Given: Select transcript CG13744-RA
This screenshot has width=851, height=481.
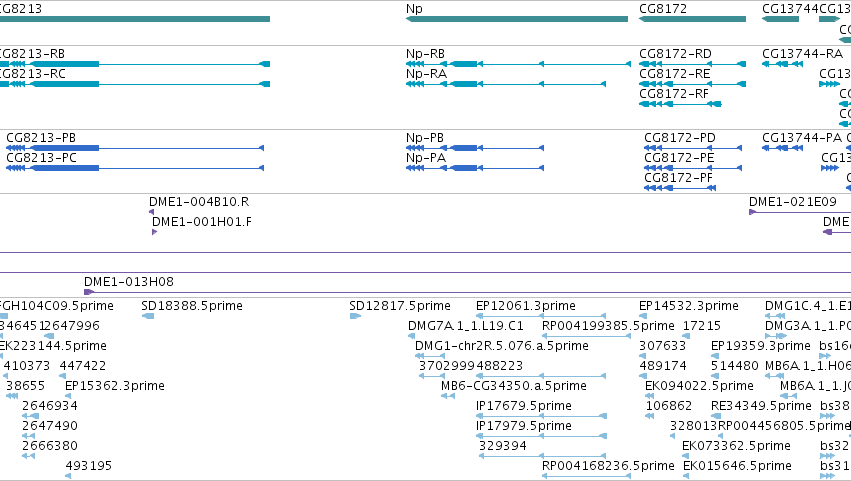Looking at the screenshot, I should point(782,64).
